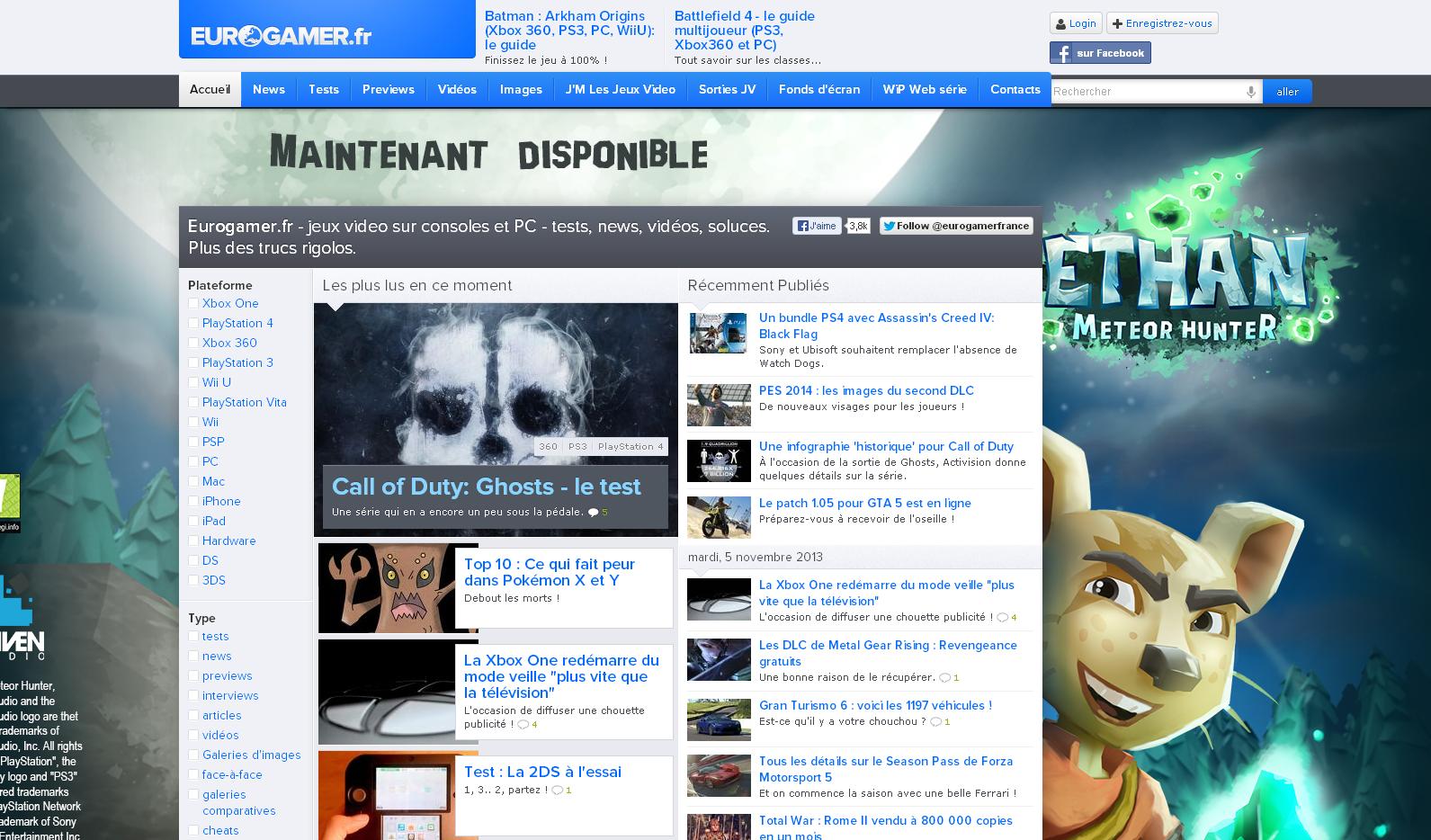This screenshot has height=840, width=1431.
Task: Open the Tests menu item
Action: click(324, 90)
